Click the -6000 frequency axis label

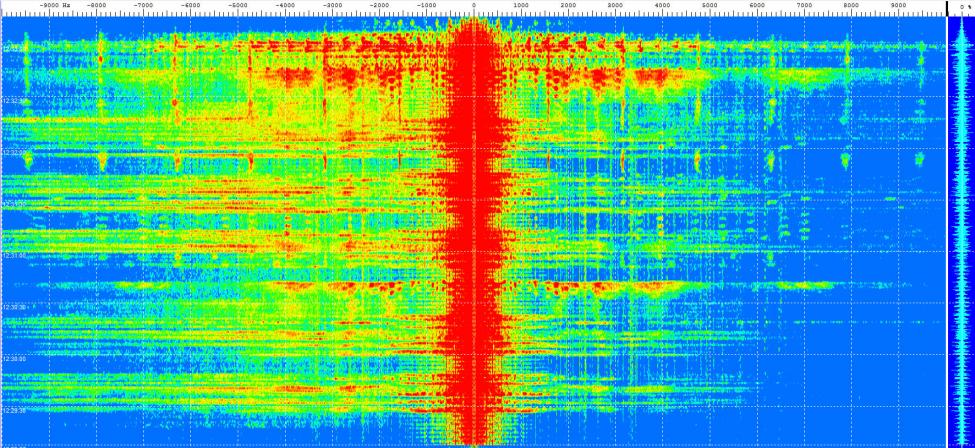coord(190,4)
